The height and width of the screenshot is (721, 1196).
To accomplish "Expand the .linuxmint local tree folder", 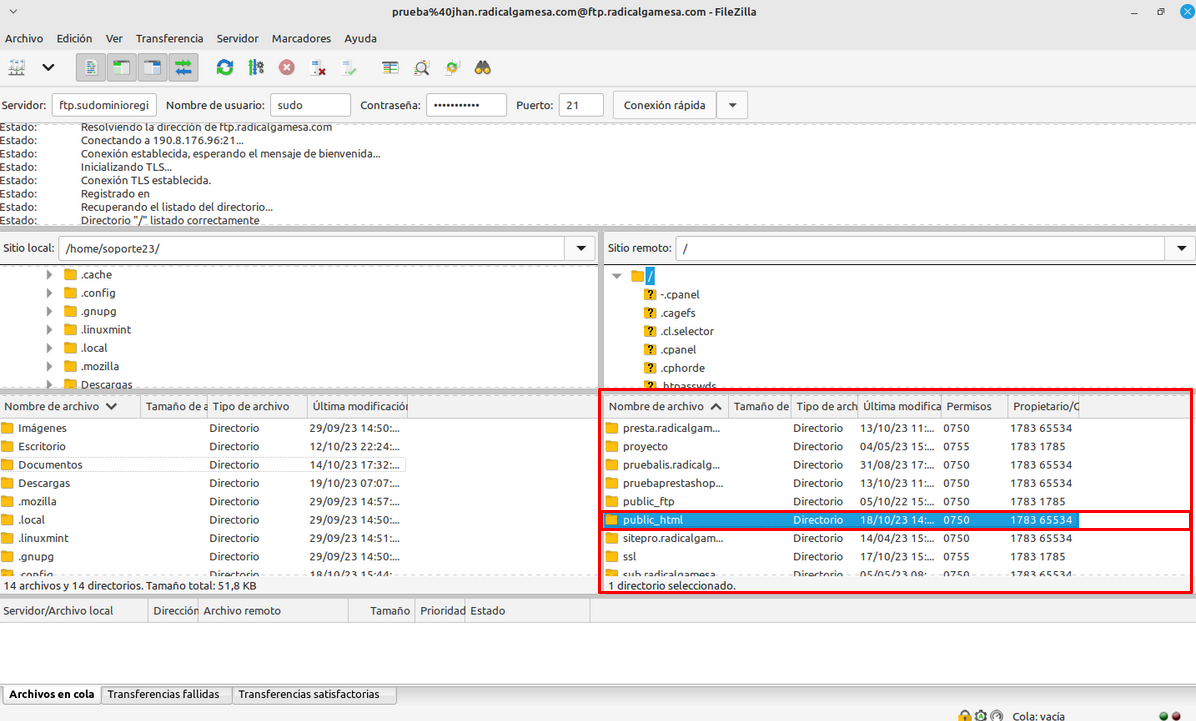I will click(50, 330).
